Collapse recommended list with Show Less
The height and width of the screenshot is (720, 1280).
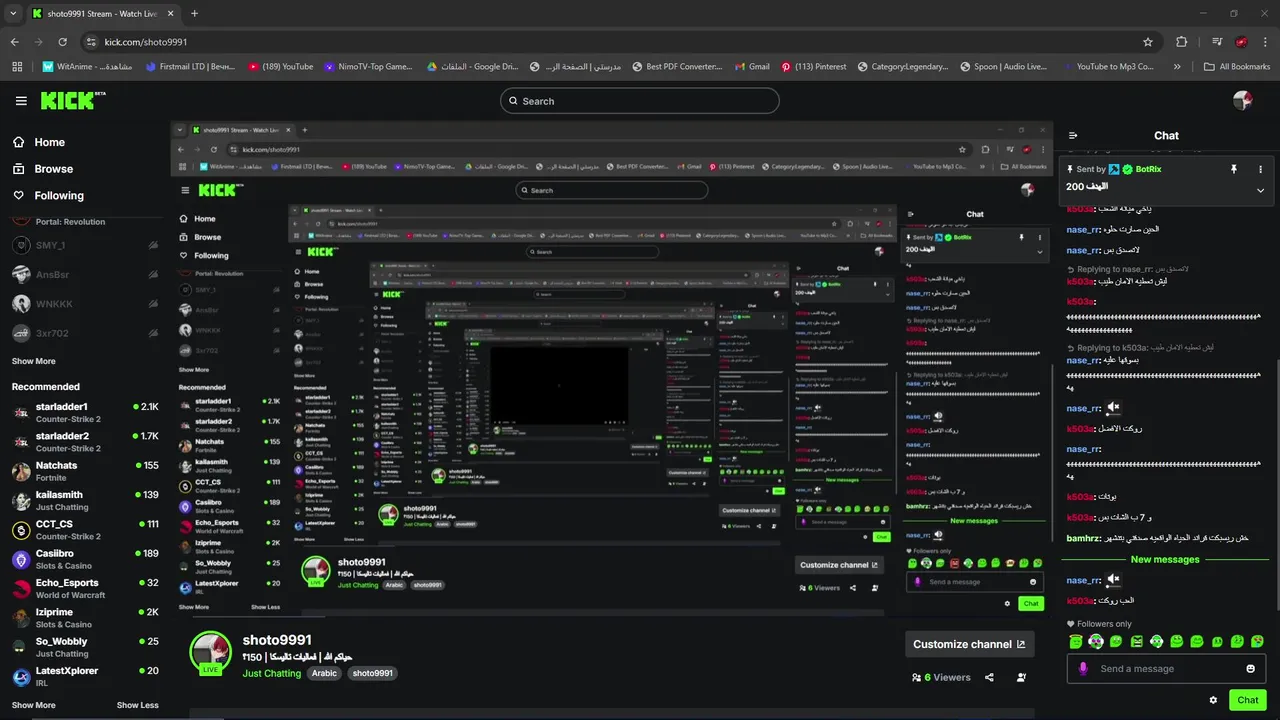[x=137, y=705]
